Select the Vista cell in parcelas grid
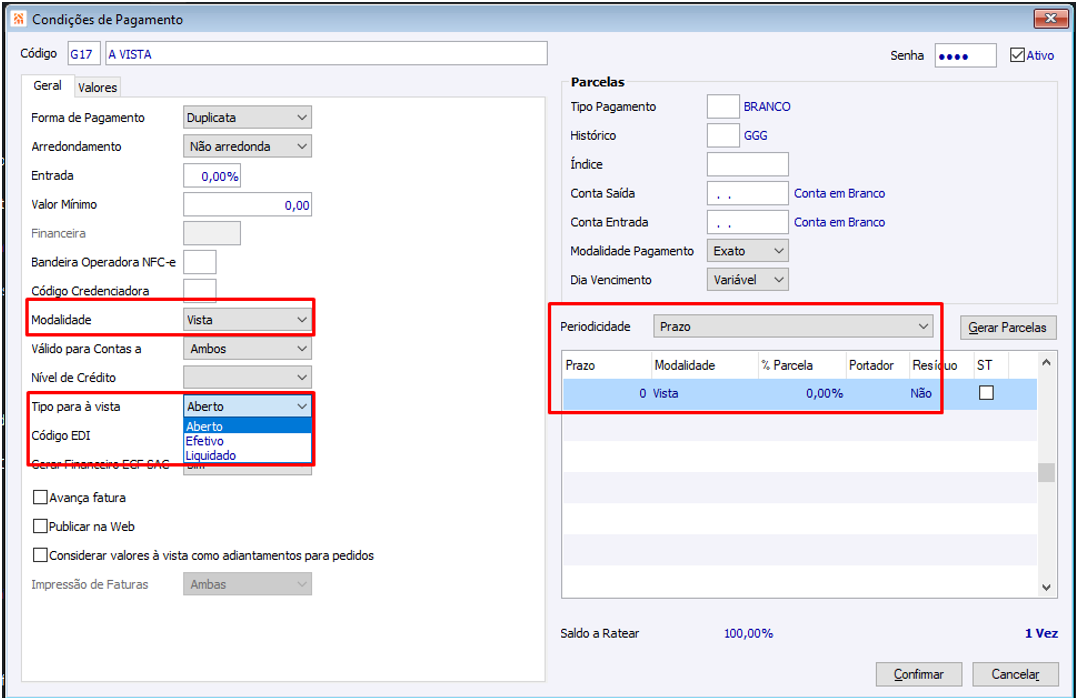Screen dimensions: 1076x698 point(704,393)
